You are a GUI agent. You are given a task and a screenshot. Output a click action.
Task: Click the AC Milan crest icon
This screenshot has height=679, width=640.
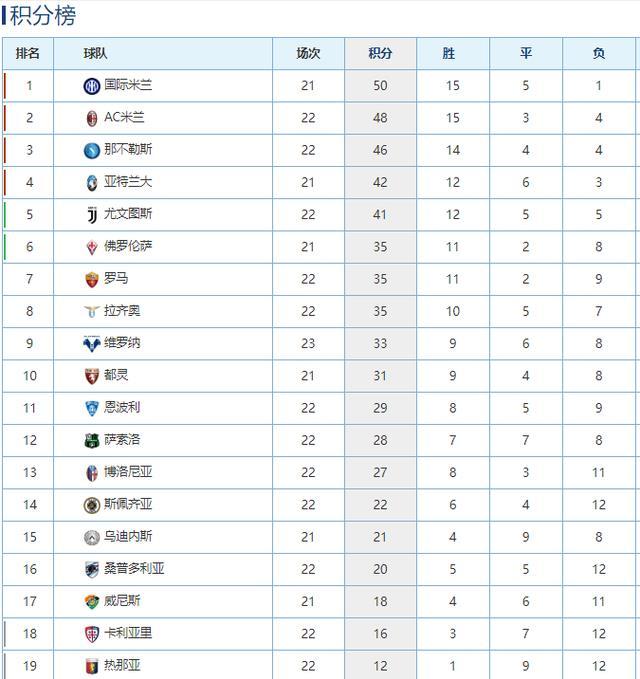point(91,118)
